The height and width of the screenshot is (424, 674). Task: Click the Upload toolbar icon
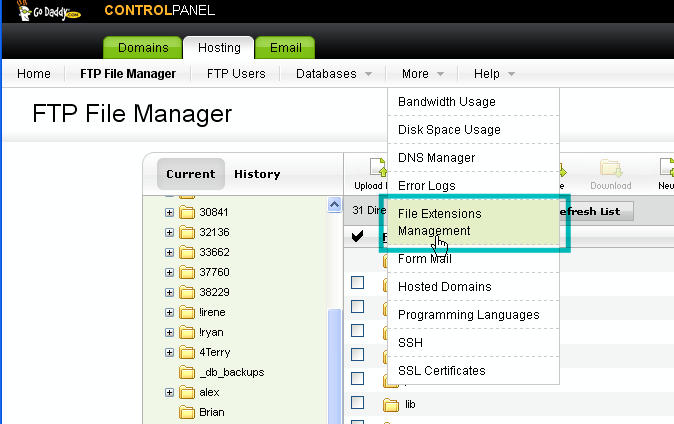(374, 172)
